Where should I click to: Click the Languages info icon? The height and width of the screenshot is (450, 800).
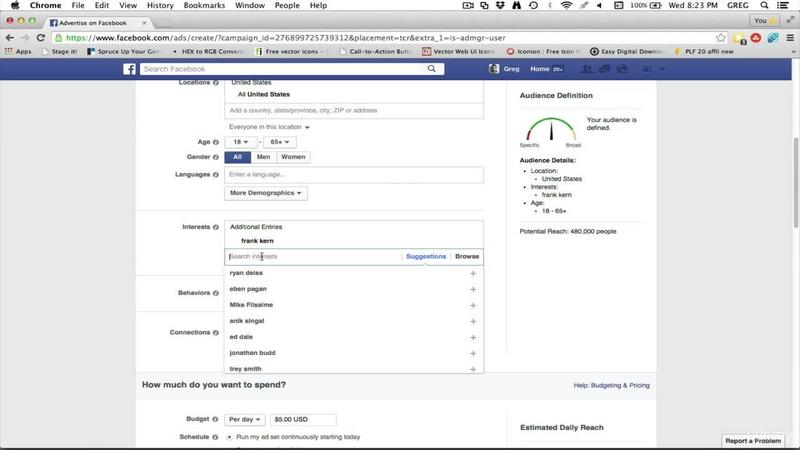coord(216,174)
